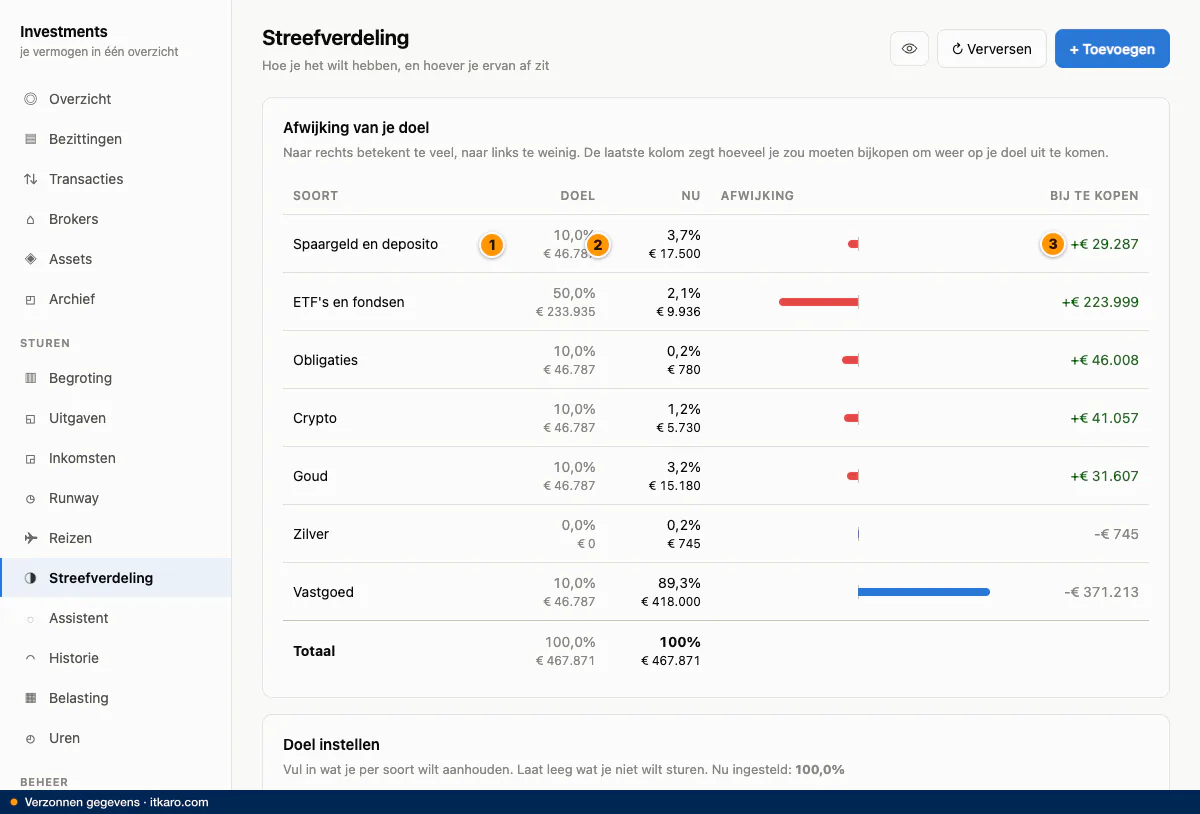1200x814 pixels.
Task: Open the Assistent menu item
Action: point(115,618)
